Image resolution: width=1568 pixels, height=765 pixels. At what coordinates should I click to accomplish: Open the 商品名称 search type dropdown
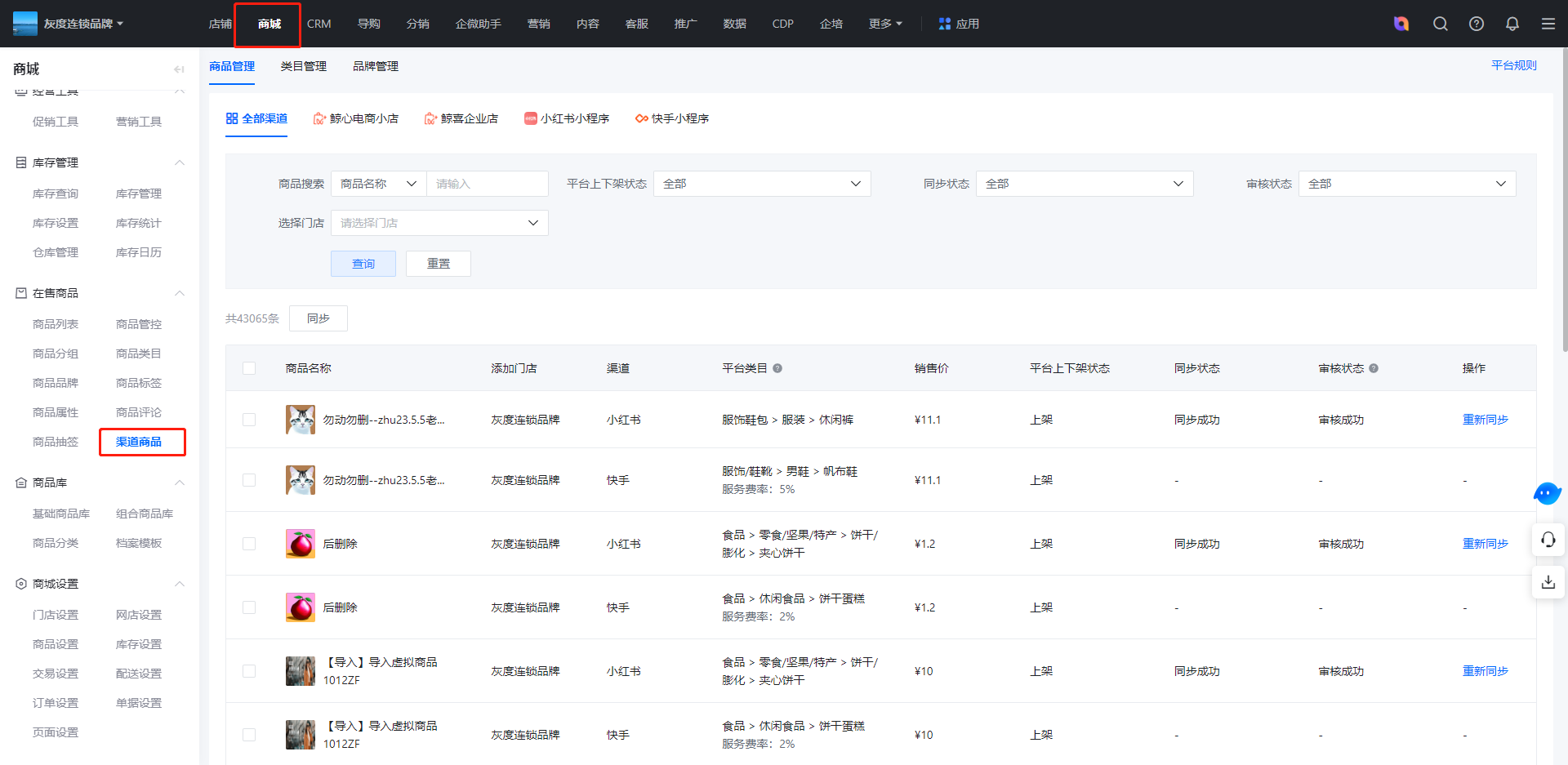(x=378, y=184)
